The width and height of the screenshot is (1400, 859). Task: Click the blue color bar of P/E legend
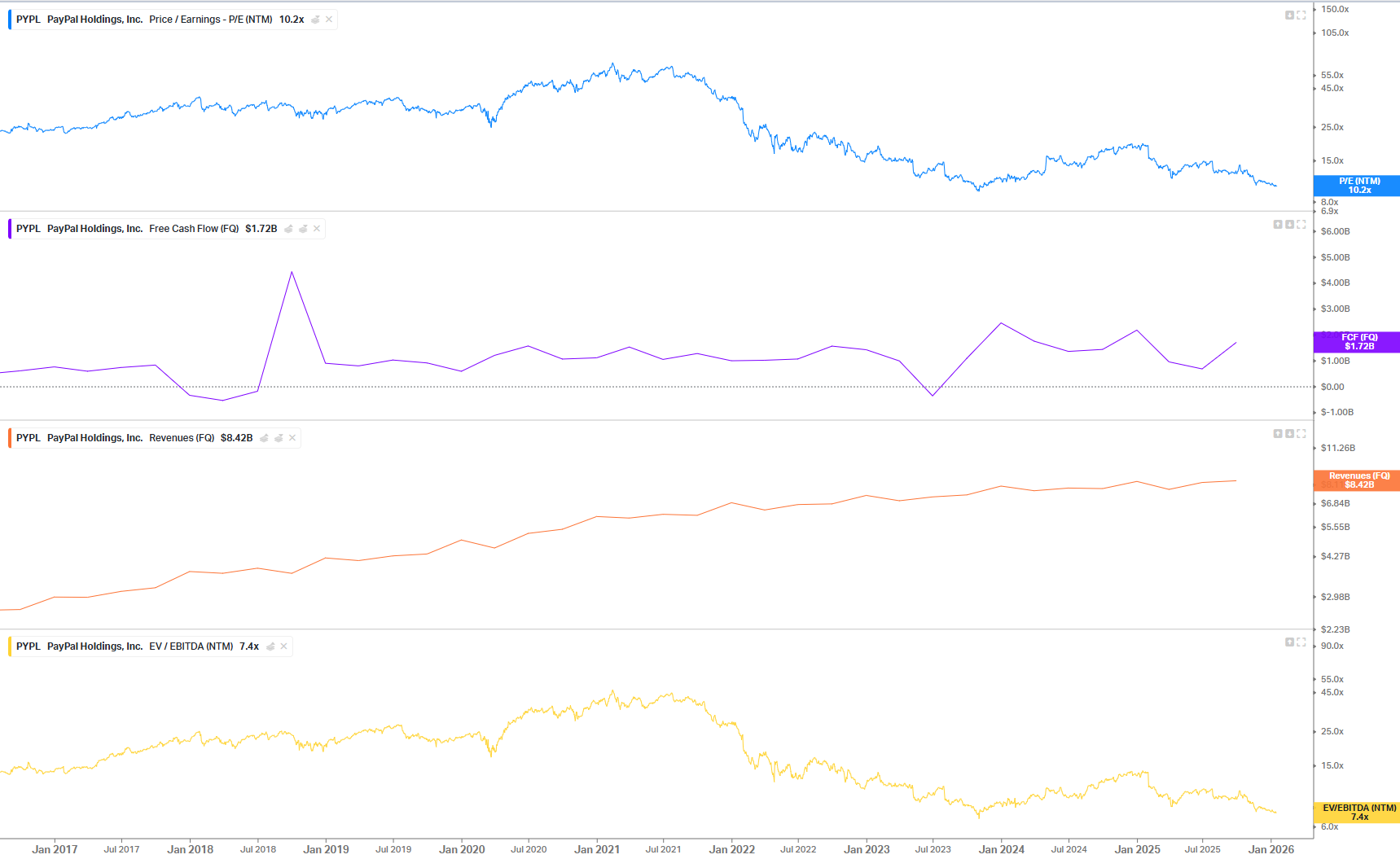[10, 20]
